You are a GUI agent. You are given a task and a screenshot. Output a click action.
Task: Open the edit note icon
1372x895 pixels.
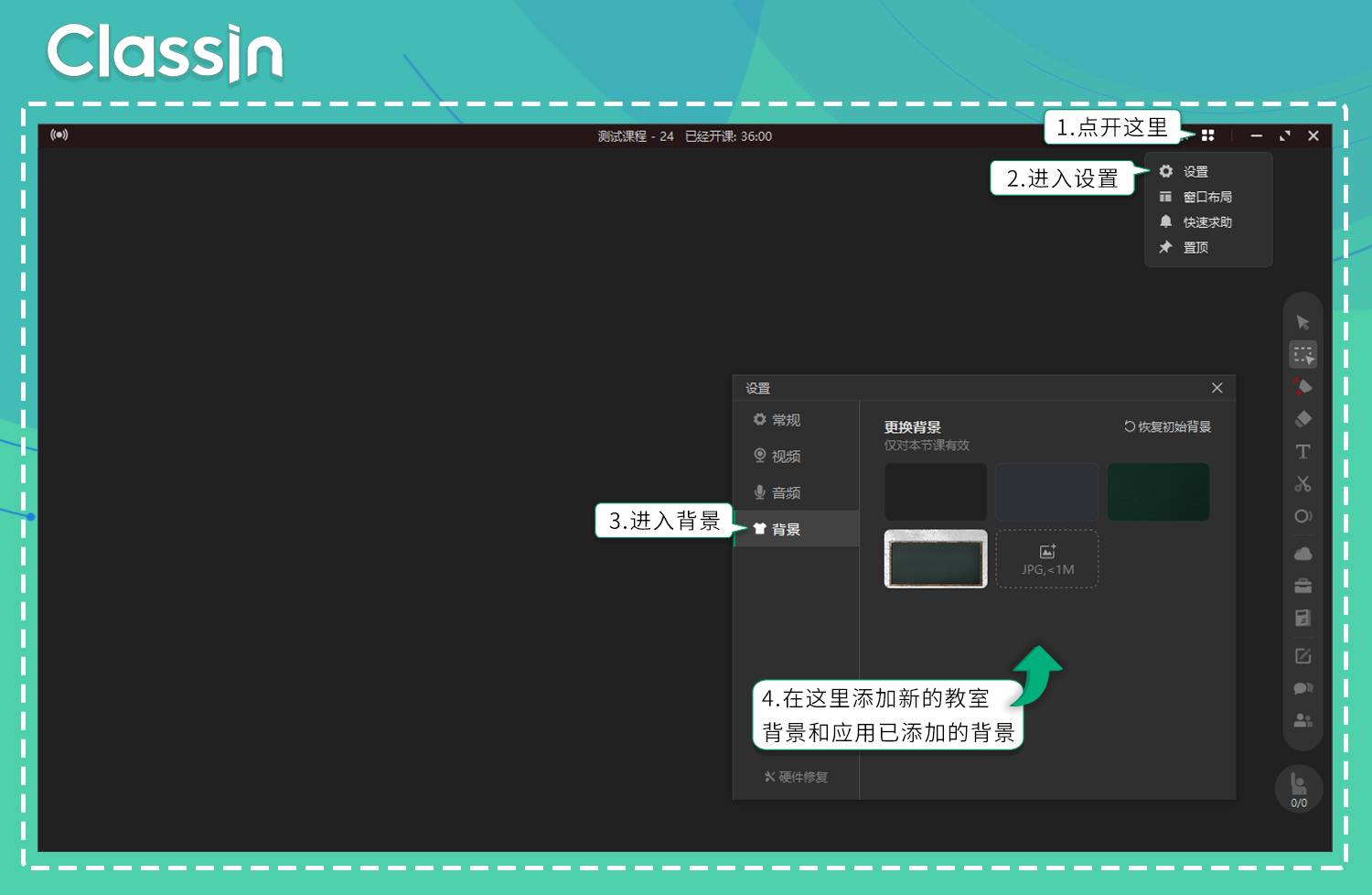click(x=1303, y=656)
